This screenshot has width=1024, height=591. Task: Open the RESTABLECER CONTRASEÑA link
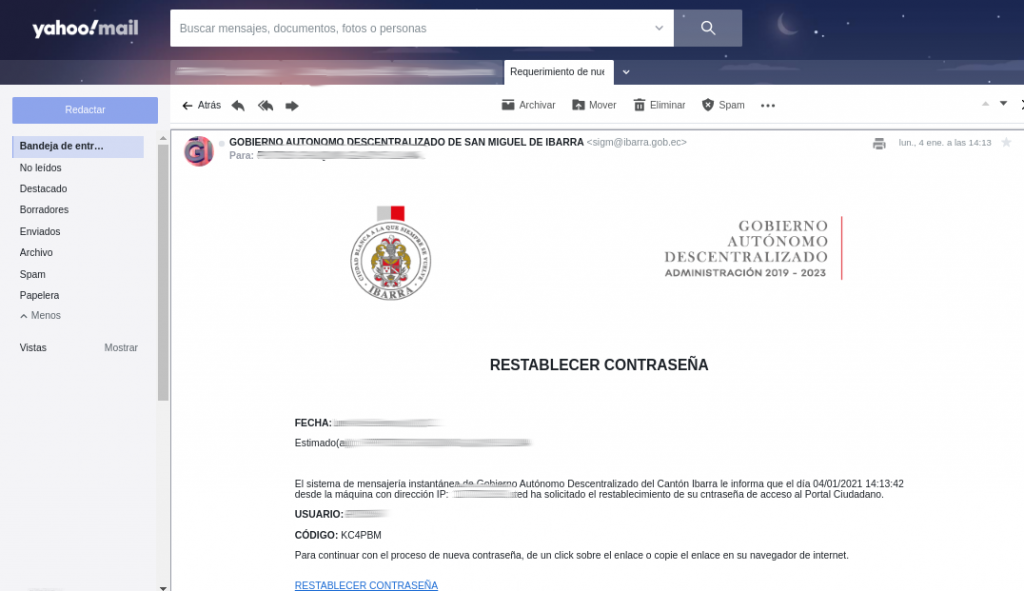pyautogui.click(x=366, y=585)
